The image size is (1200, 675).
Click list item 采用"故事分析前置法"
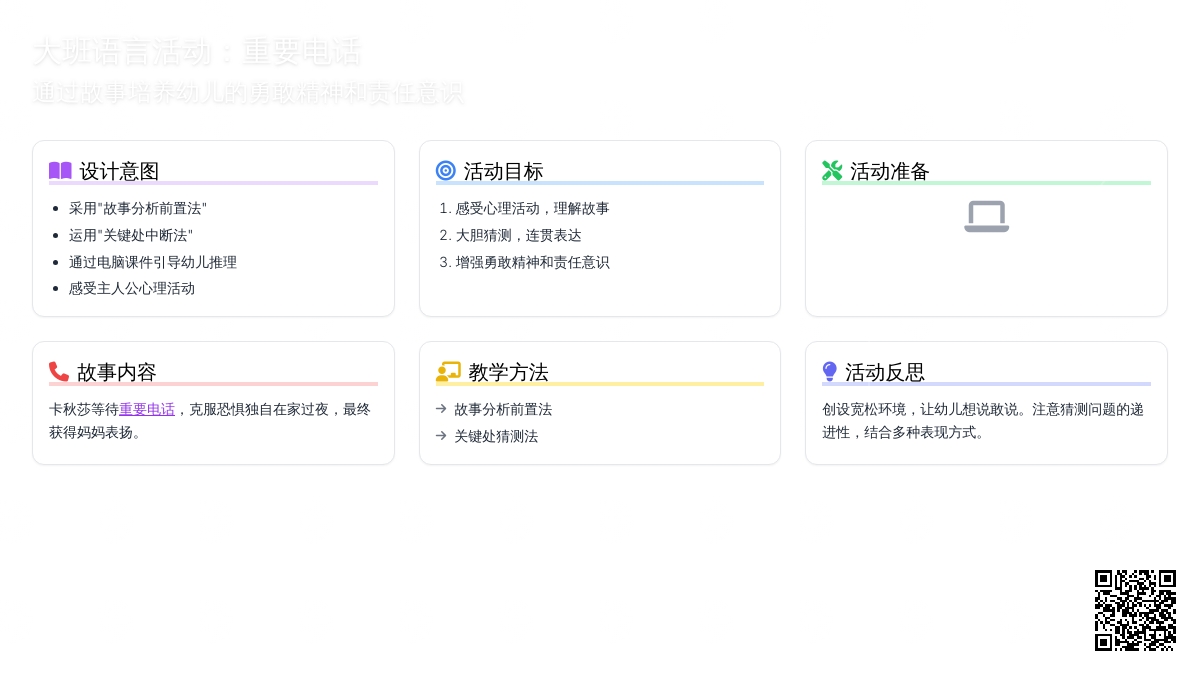(138, 208)
